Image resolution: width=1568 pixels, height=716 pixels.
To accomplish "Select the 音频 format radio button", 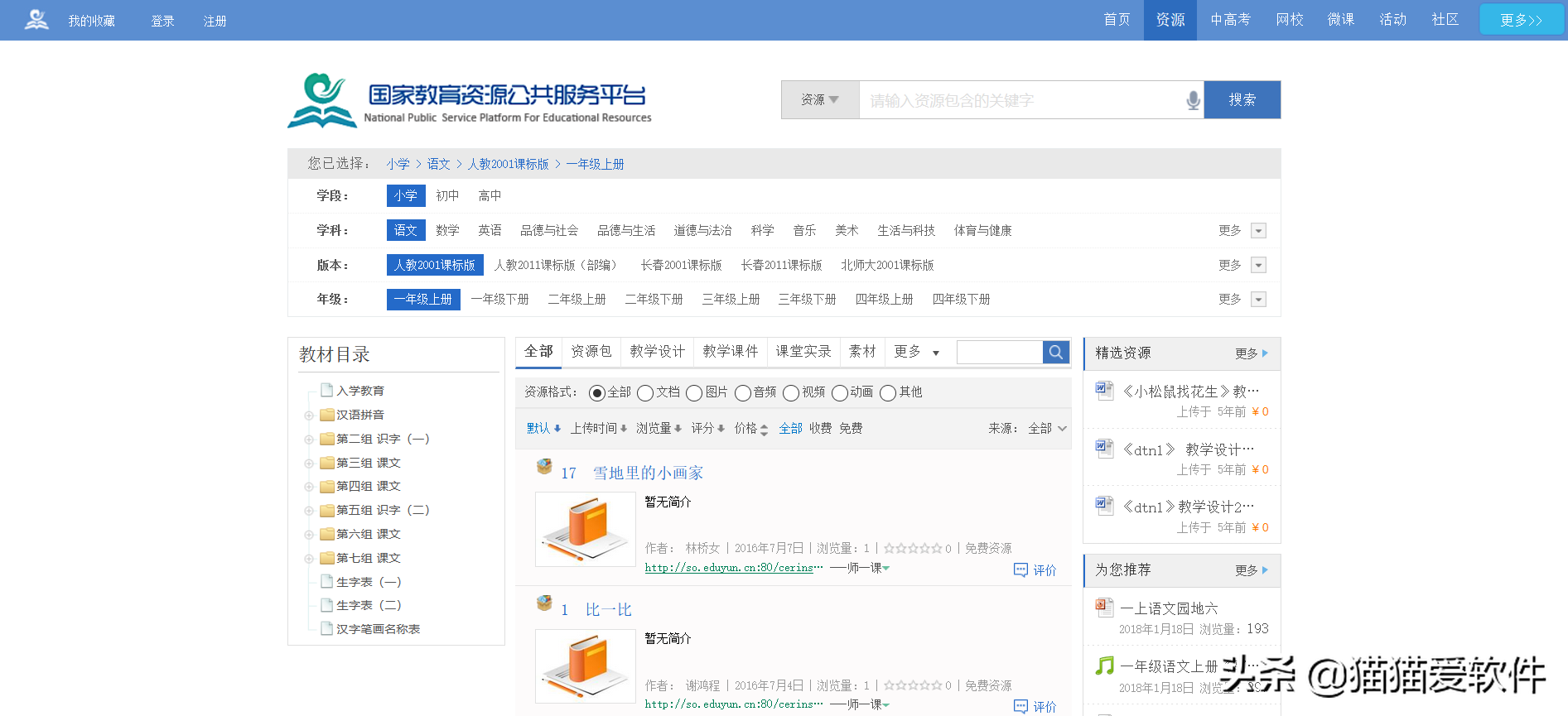I will point(743,392).
